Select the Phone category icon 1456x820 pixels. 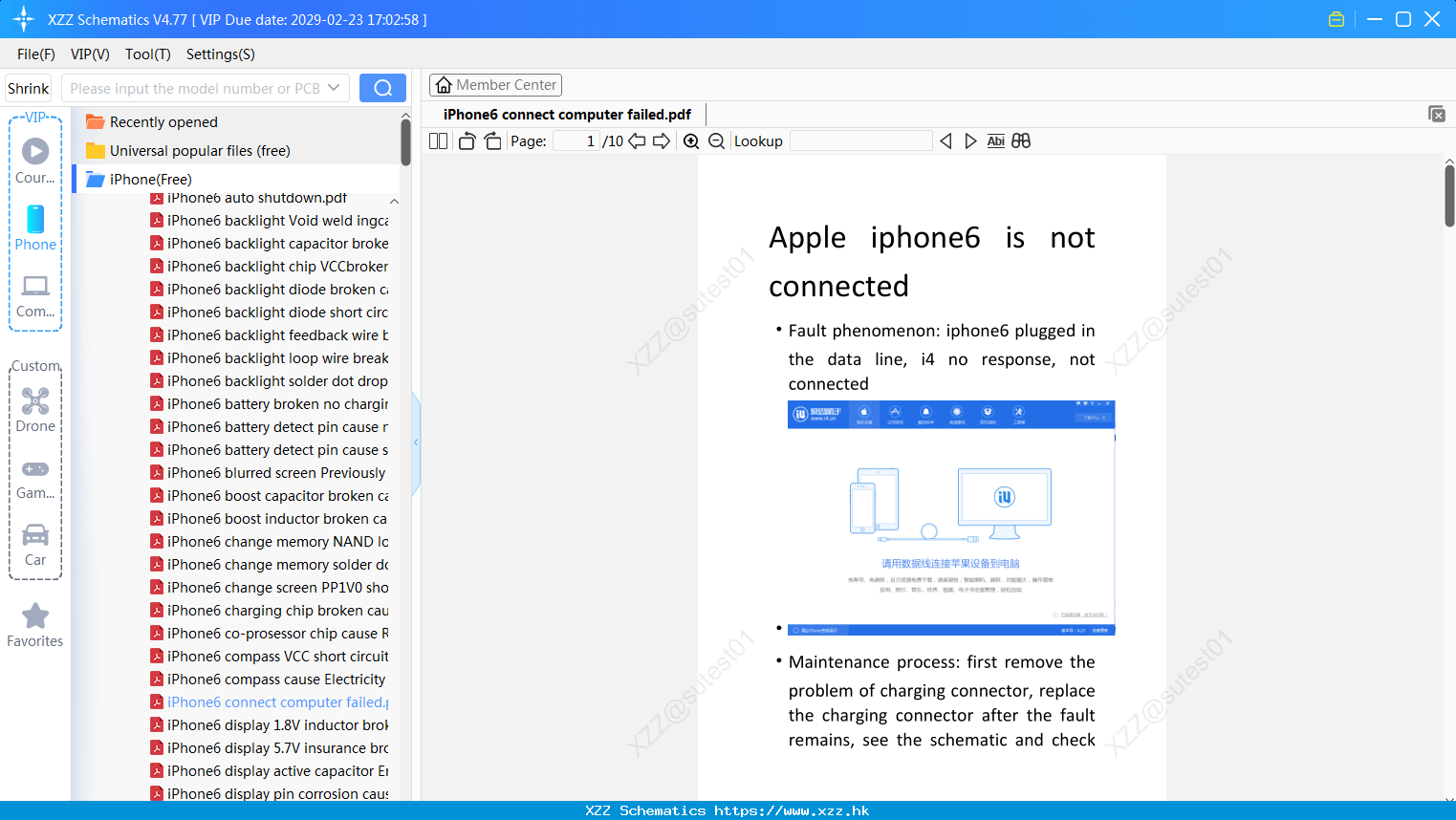pos(35,228)
